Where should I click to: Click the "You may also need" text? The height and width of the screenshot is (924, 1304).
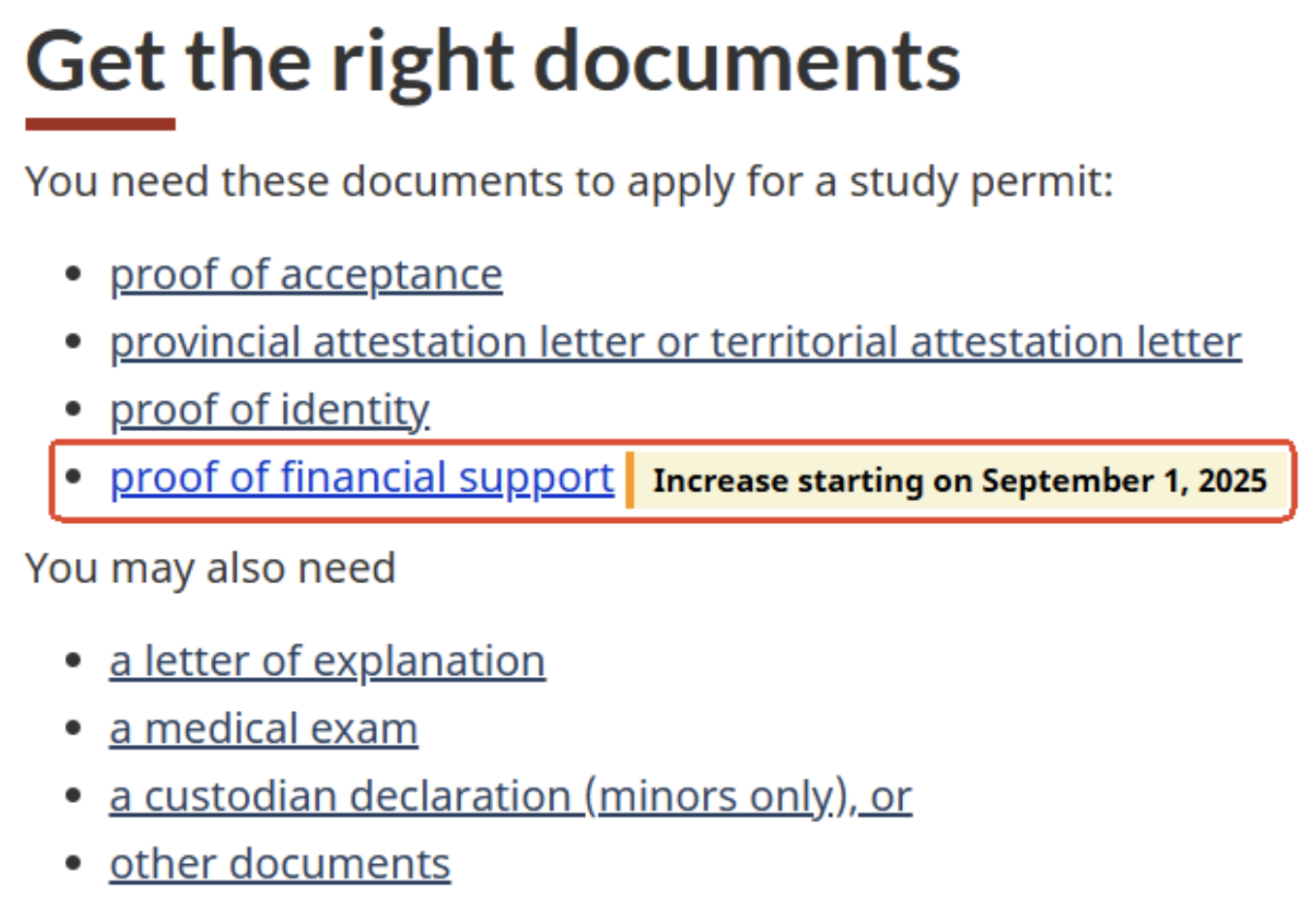210,569
